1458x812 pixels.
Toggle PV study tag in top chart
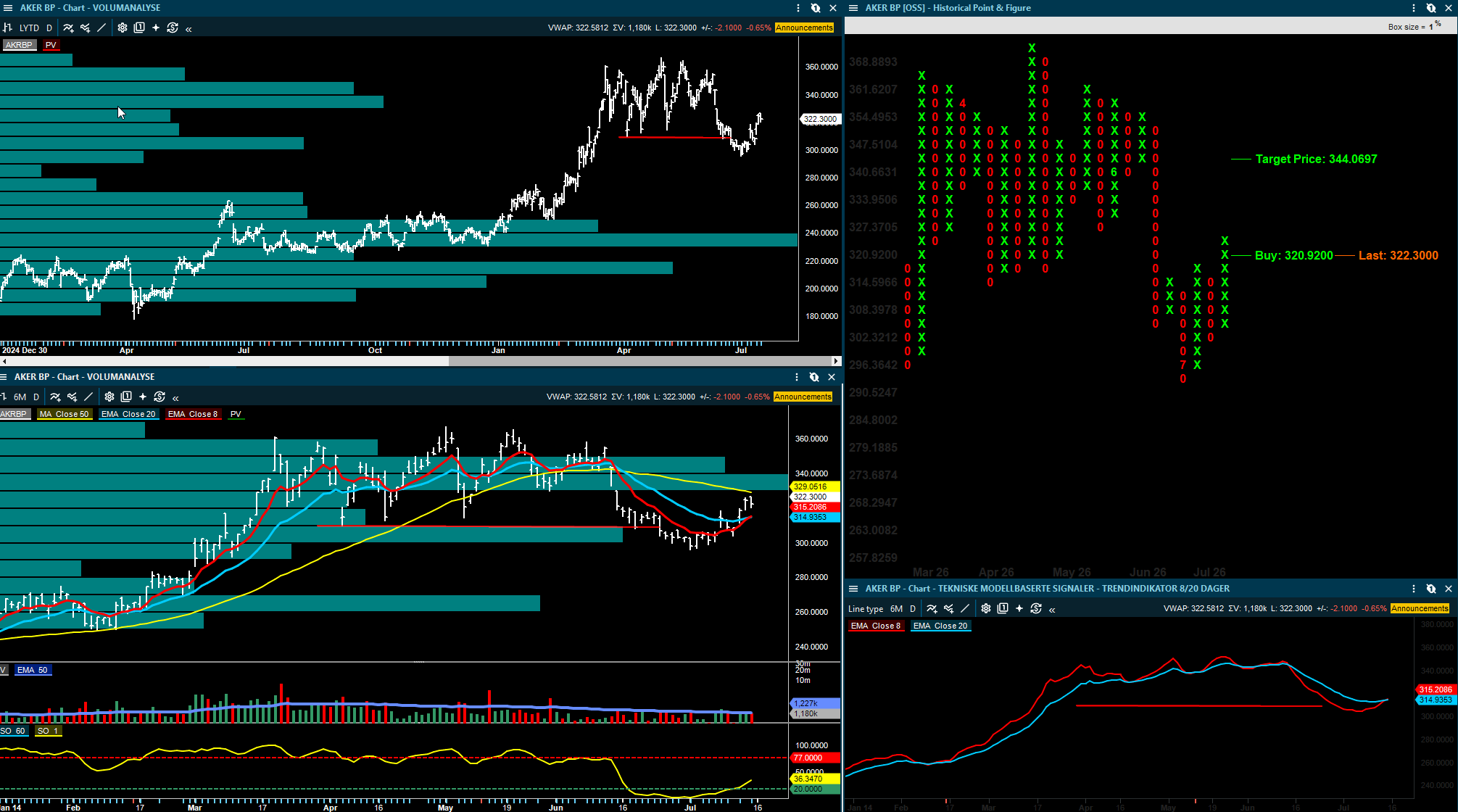[x=51, y=45]
